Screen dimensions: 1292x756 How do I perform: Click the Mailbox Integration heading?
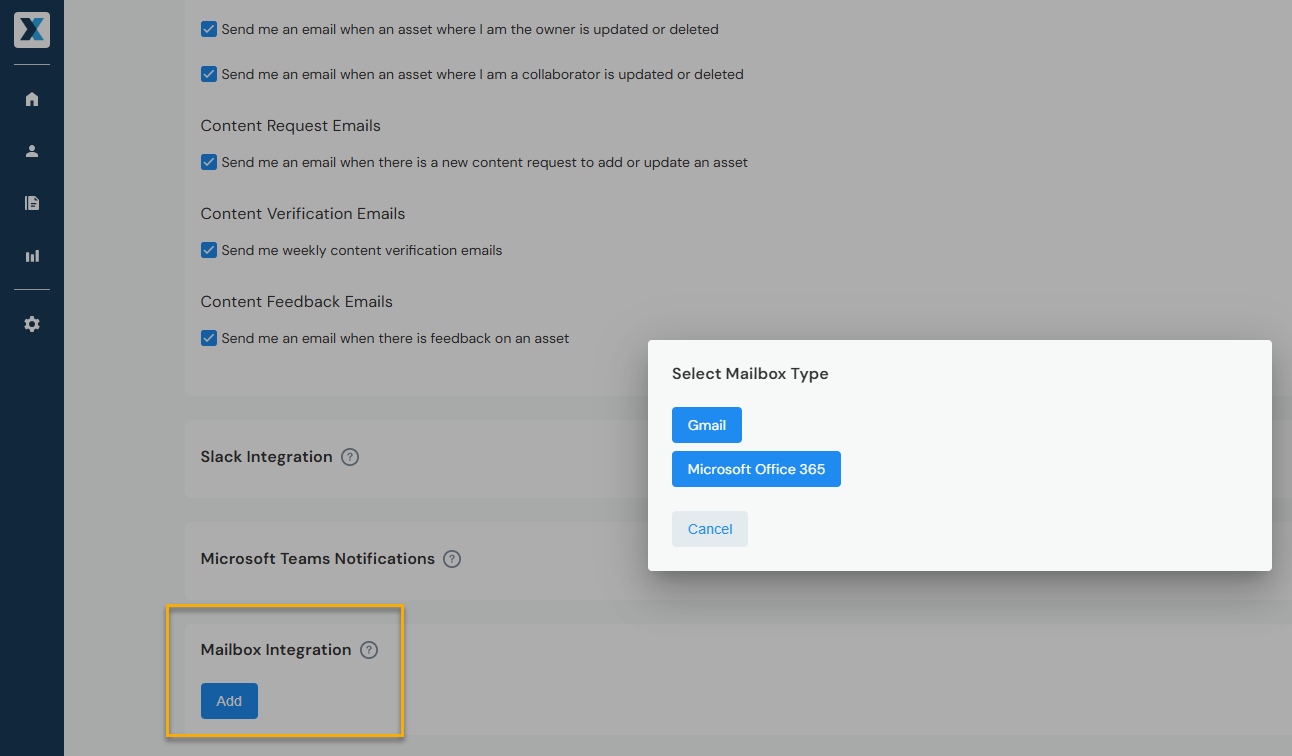[x=276, y=650]
